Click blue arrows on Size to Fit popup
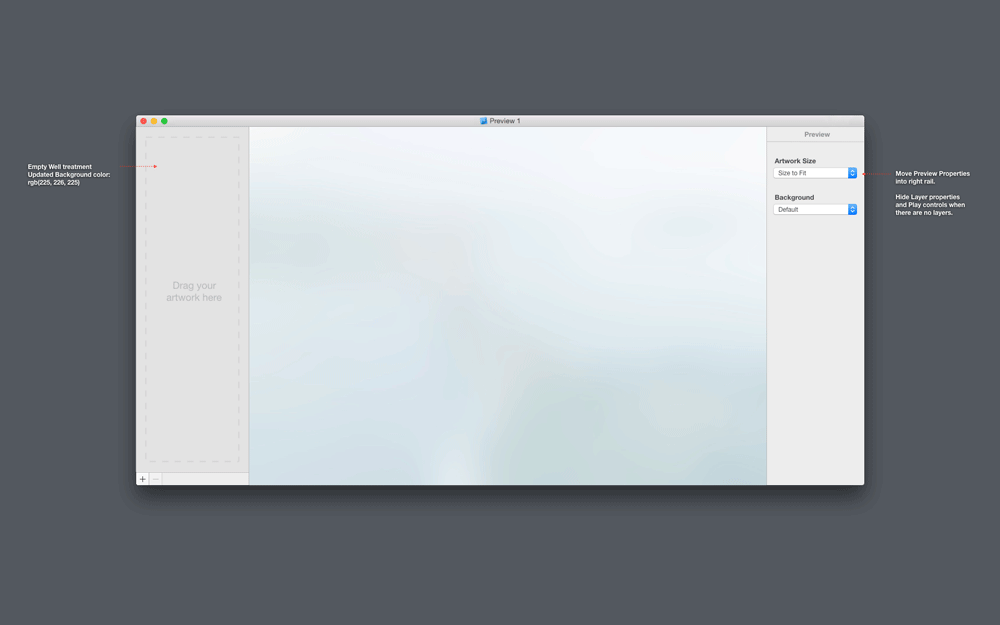Viewport: 1000px width, 625px height. [852, 173]
